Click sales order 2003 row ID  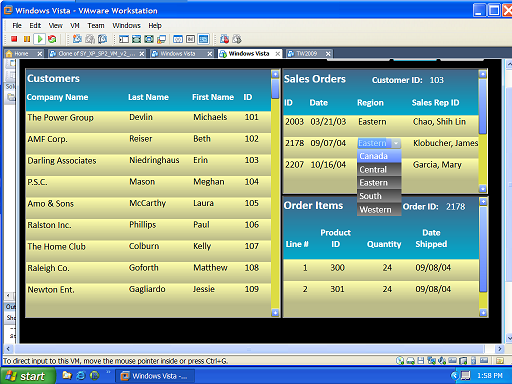[294, 122]
